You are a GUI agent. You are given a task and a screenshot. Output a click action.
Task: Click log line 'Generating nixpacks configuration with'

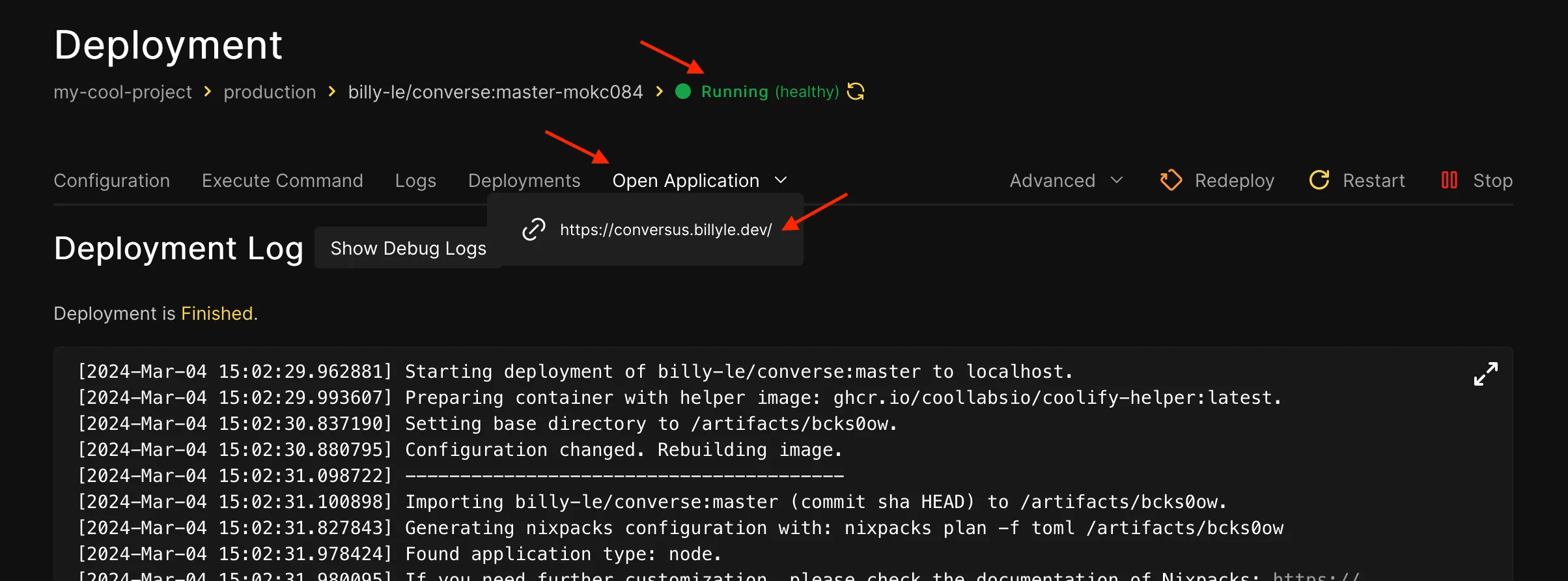coord(681,528)
